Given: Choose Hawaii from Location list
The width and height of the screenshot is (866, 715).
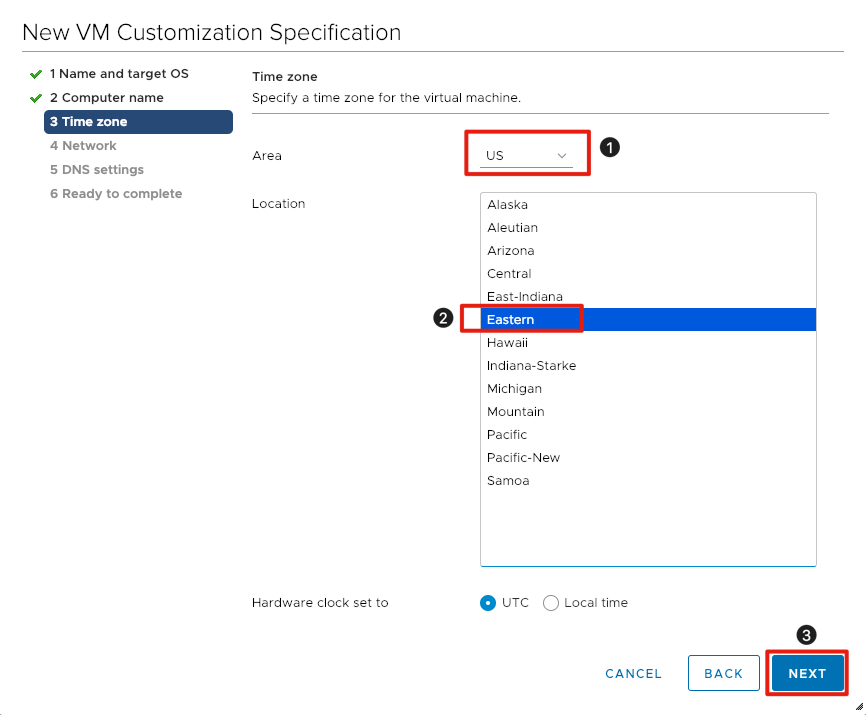Looking at the screenshot, I should click(507, 343).
